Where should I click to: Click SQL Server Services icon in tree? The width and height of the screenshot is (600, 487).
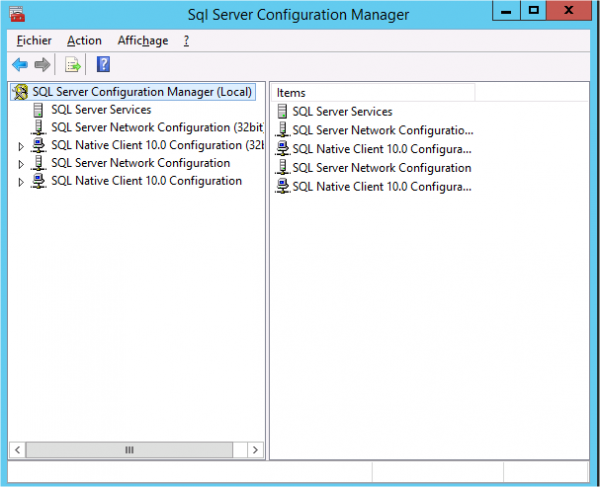(x=39, y=110)
